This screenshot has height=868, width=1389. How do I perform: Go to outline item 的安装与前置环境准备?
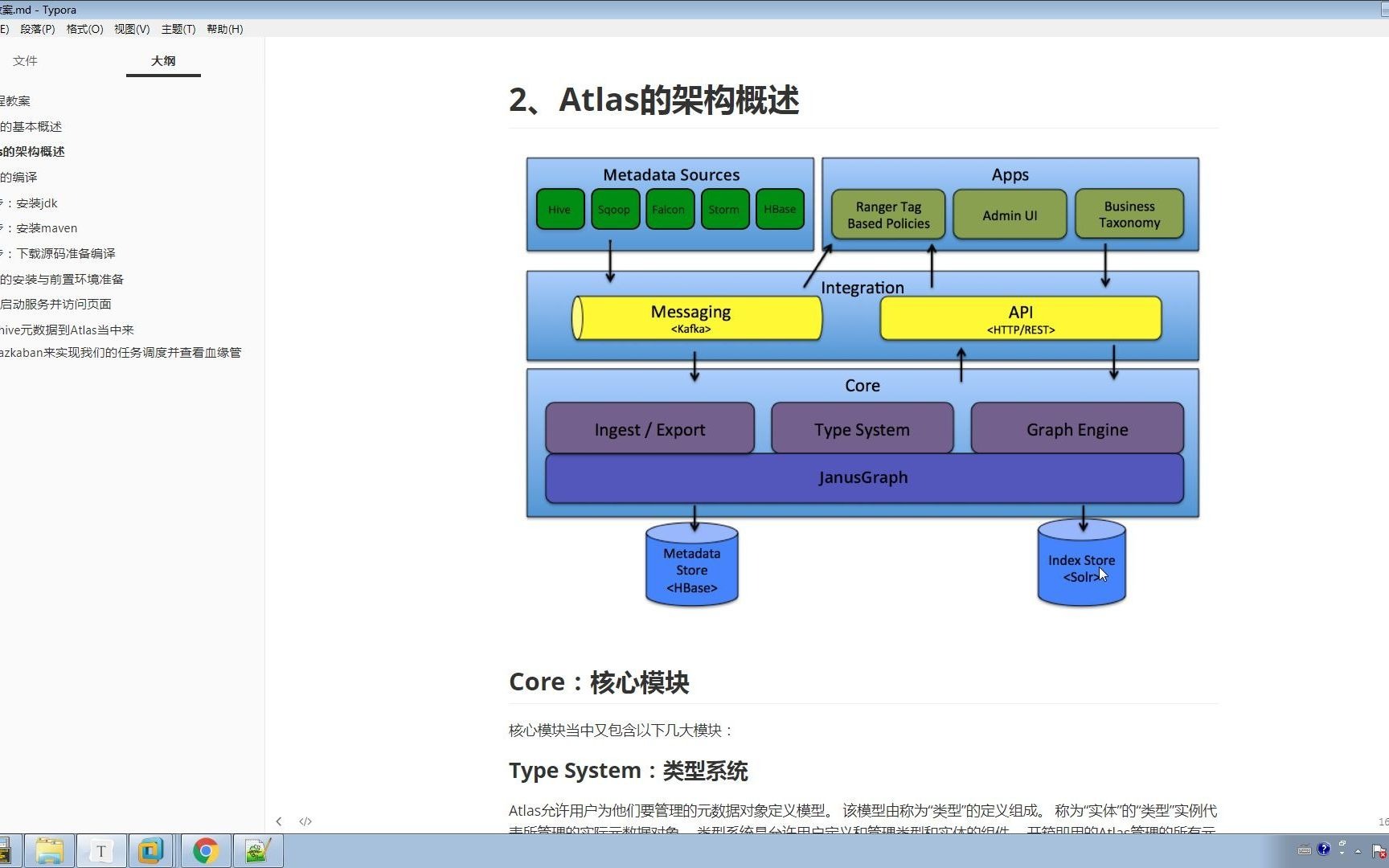click(x=62, y=279)
